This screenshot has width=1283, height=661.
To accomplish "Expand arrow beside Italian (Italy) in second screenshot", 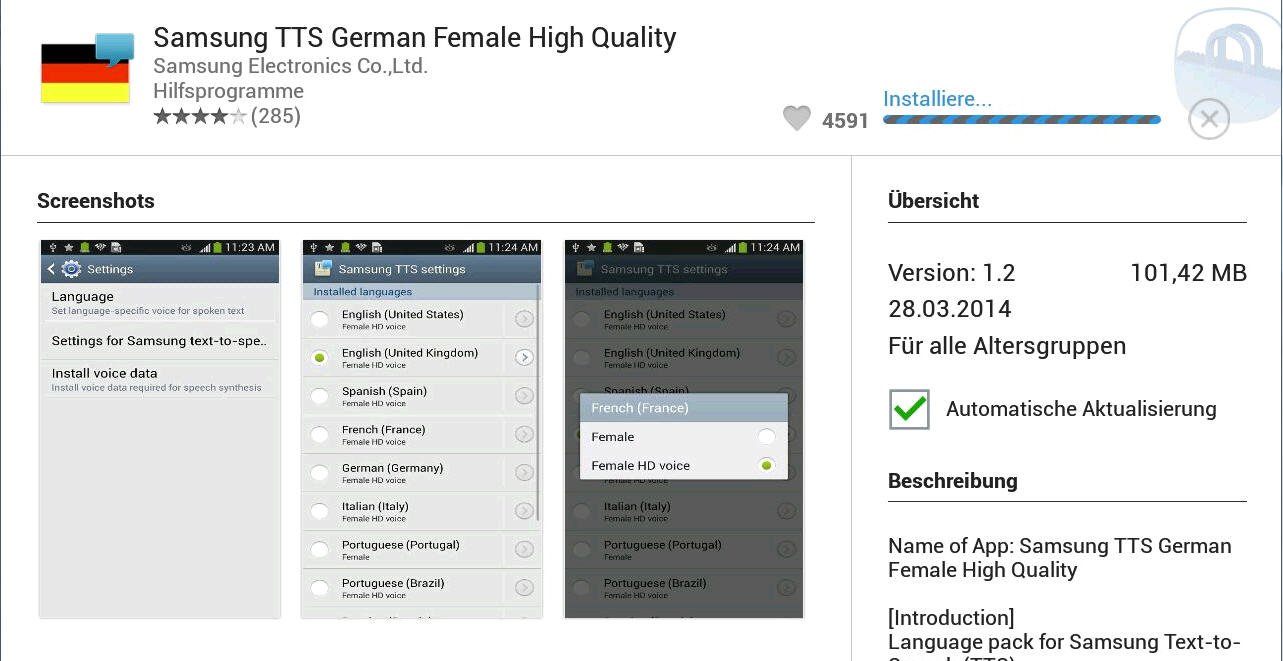I will 524,511.
